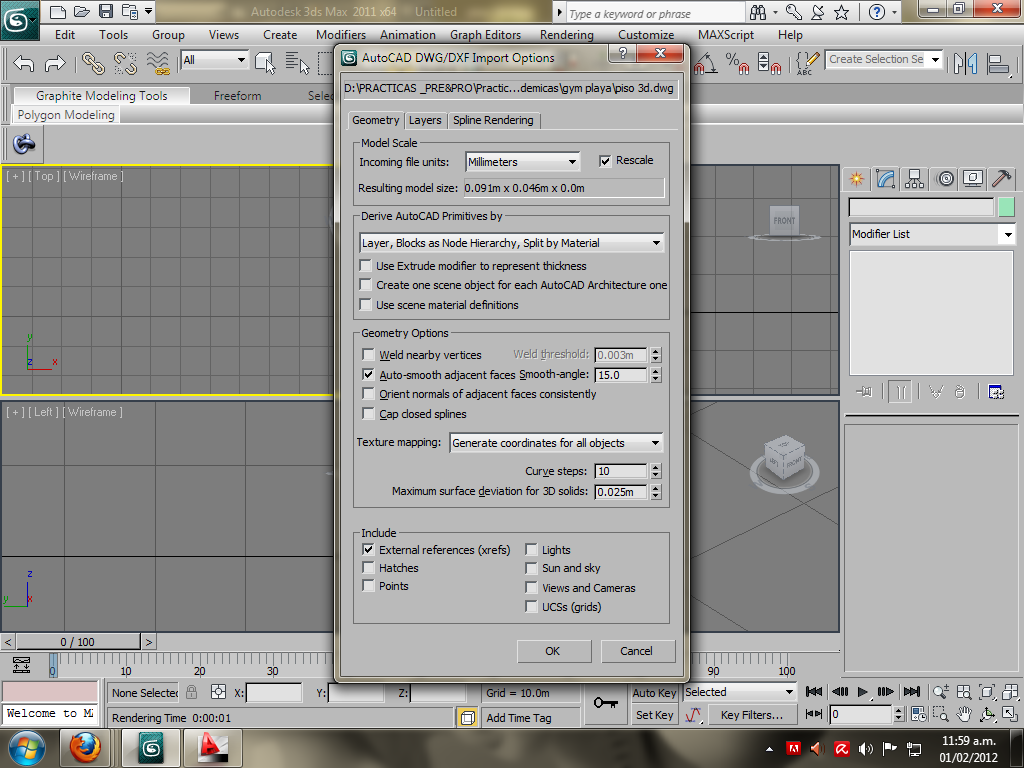Switch to the Spline Rendering tab
Image resolution: width=1024 pixels, height=768 pixels.
(494, 120)
